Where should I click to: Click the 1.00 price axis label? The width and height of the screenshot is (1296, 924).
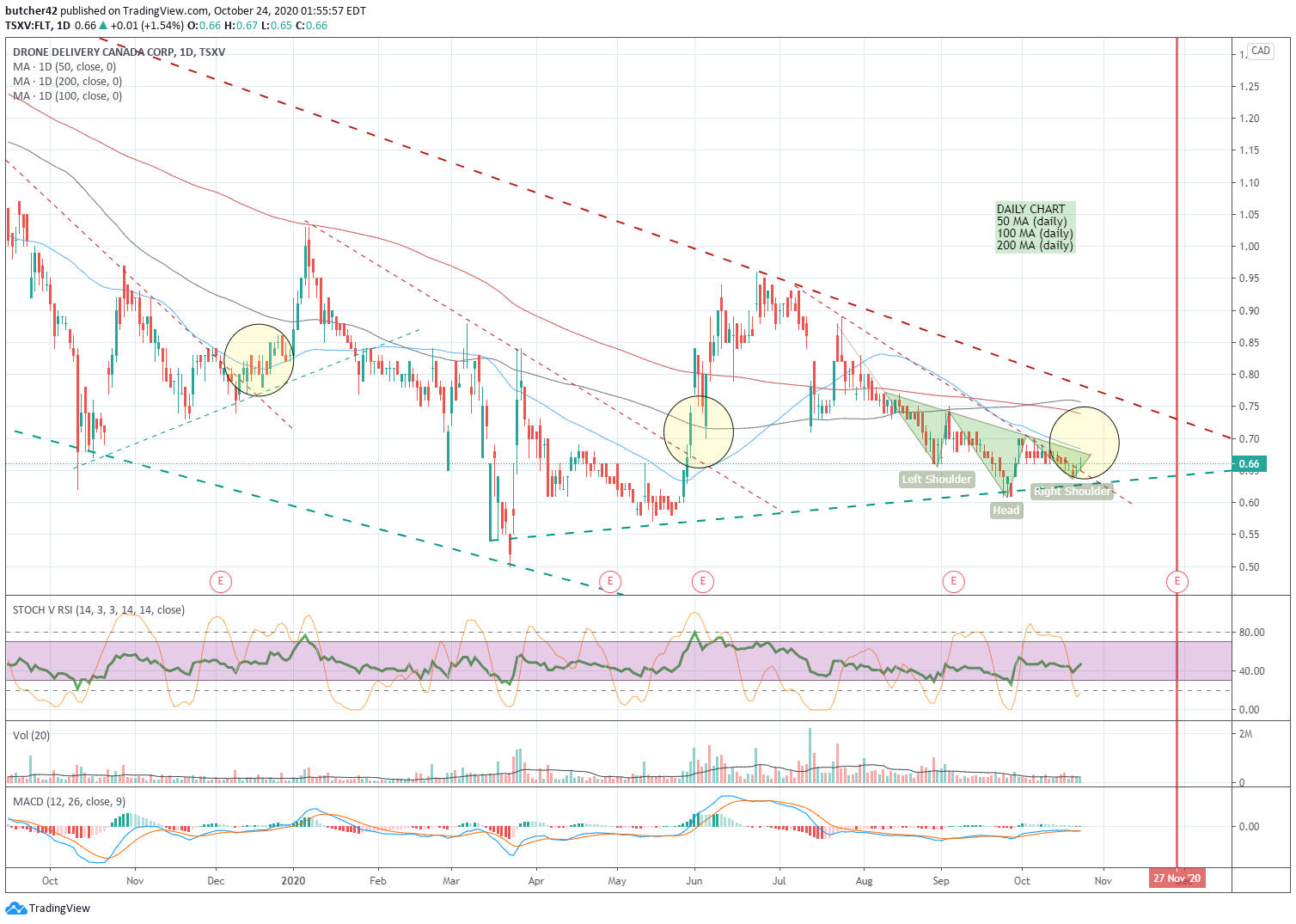(x=1250, y=247)
